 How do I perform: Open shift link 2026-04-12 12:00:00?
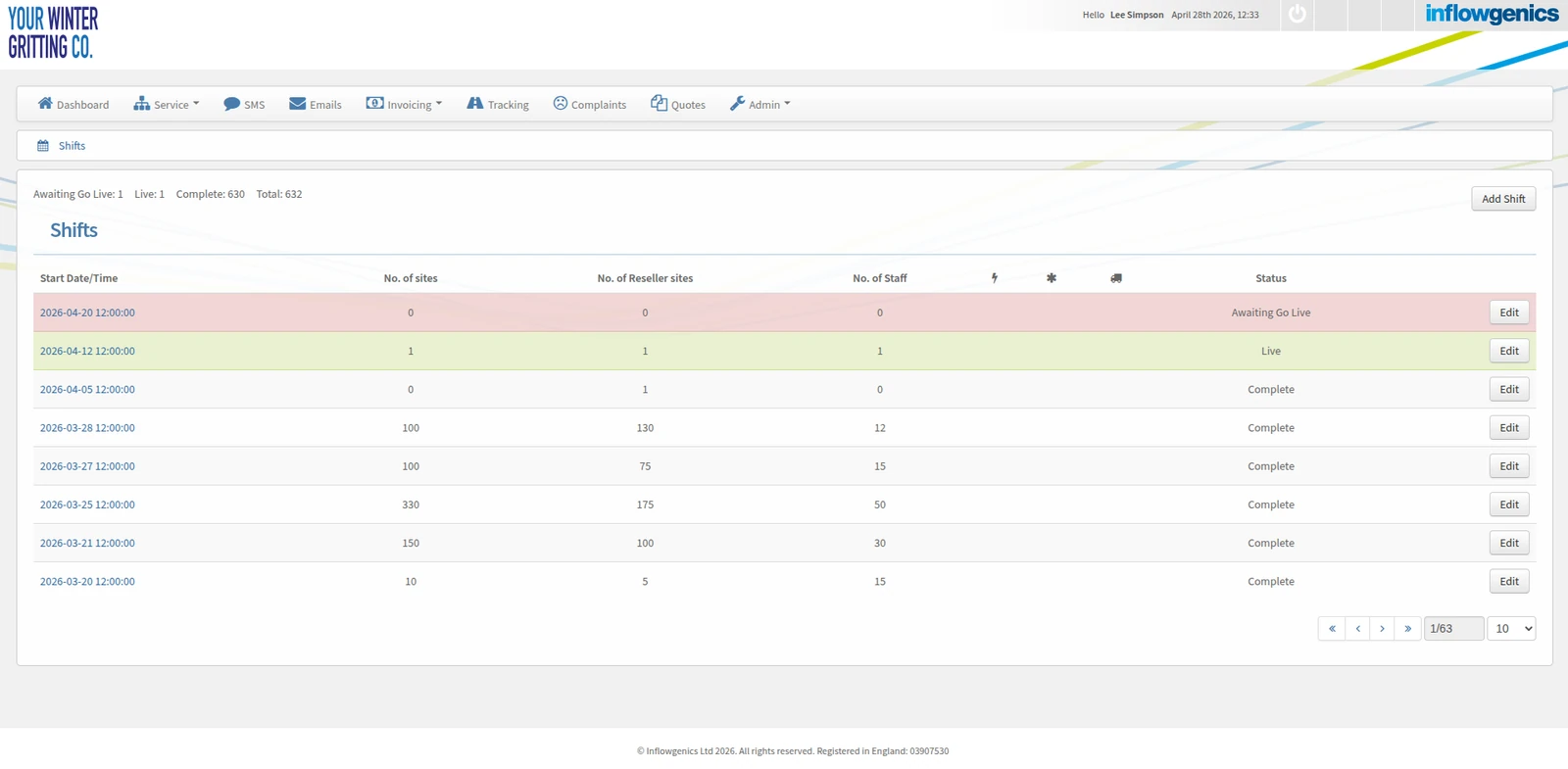tap(87, 351)
